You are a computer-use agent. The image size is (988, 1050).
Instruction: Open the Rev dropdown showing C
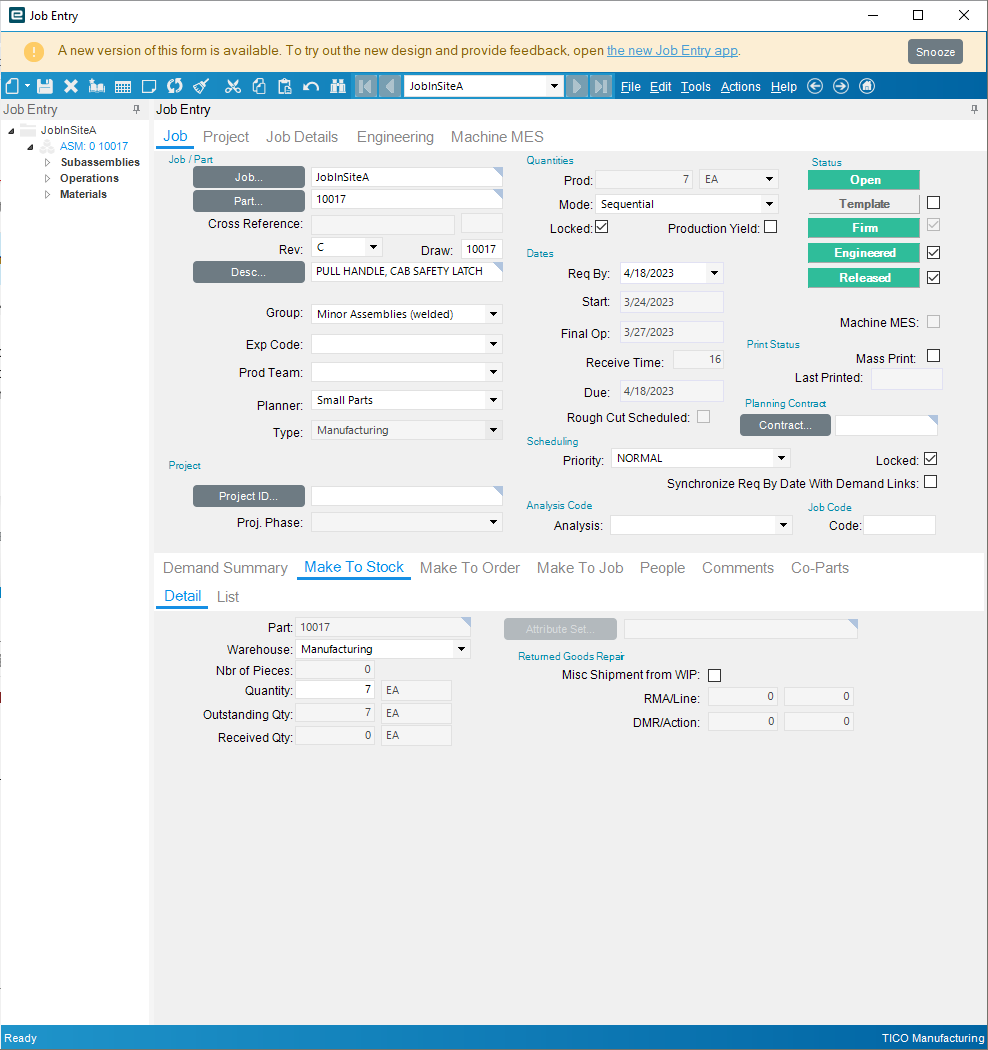coord(374,247)
